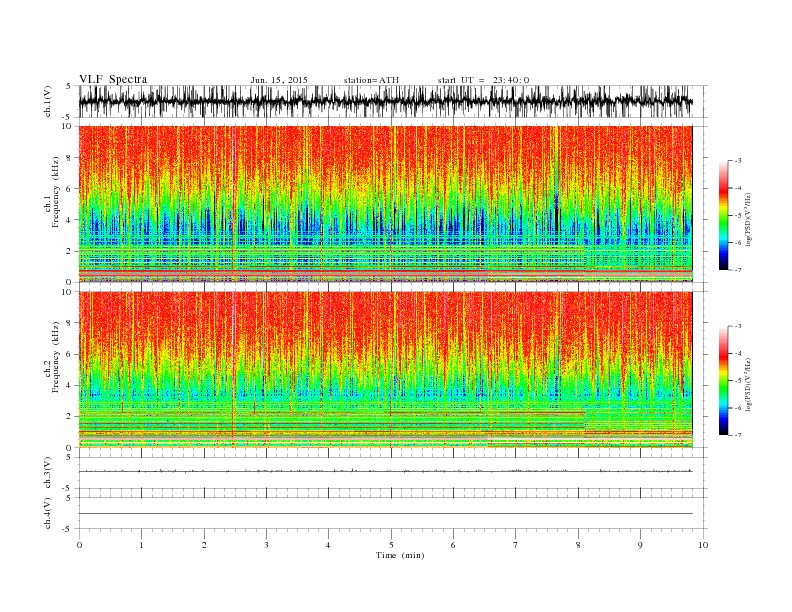The image size is (792, 612).
Task: Click inside the ch.1 spectrogram plot
Action: [385, 204]
